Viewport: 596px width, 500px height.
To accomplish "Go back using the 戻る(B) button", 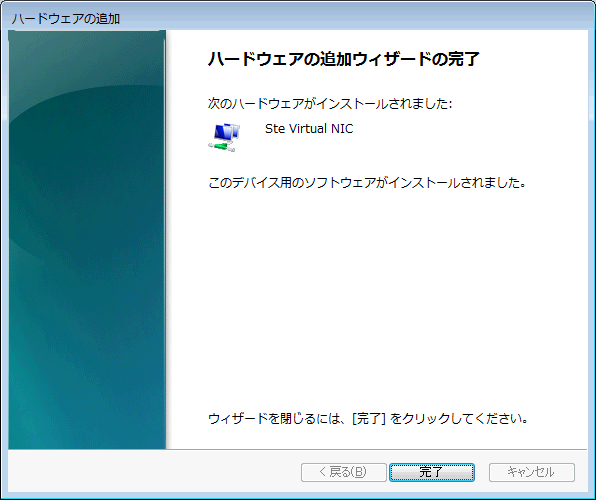I will point(344,472).
